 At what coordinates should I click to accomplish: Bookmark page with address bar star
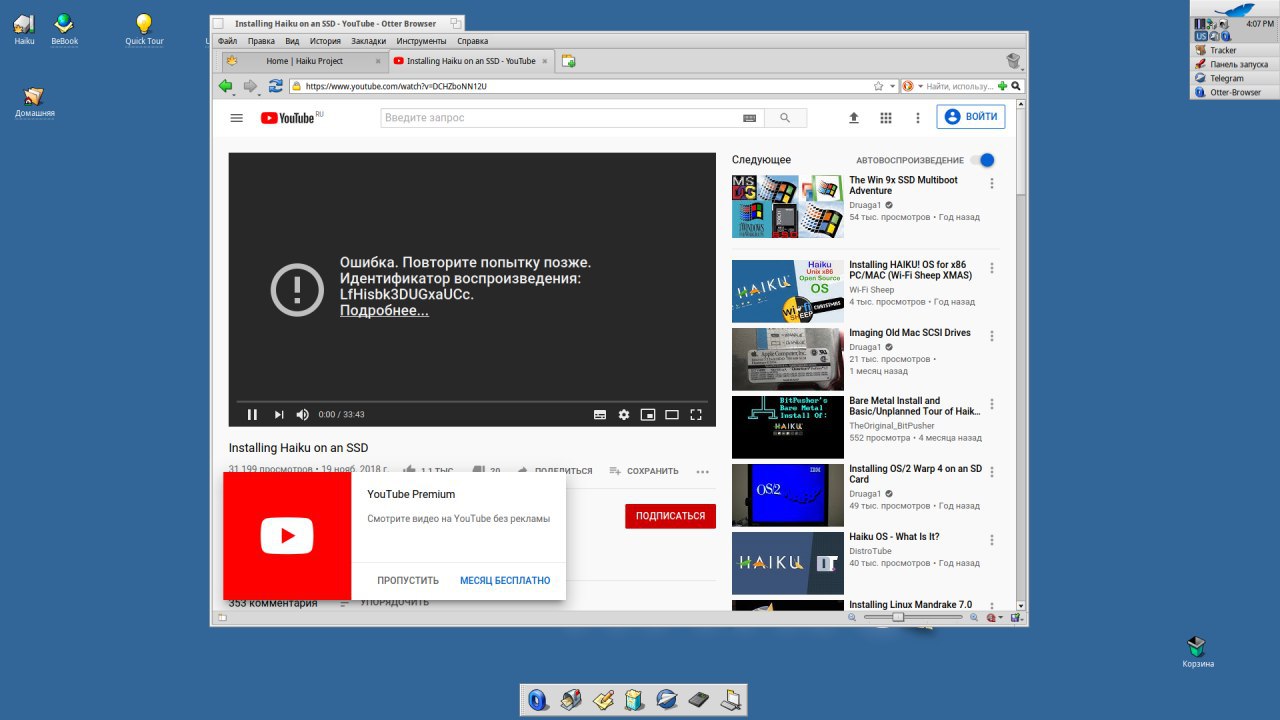pyautogui.click(x=878, y=86)
